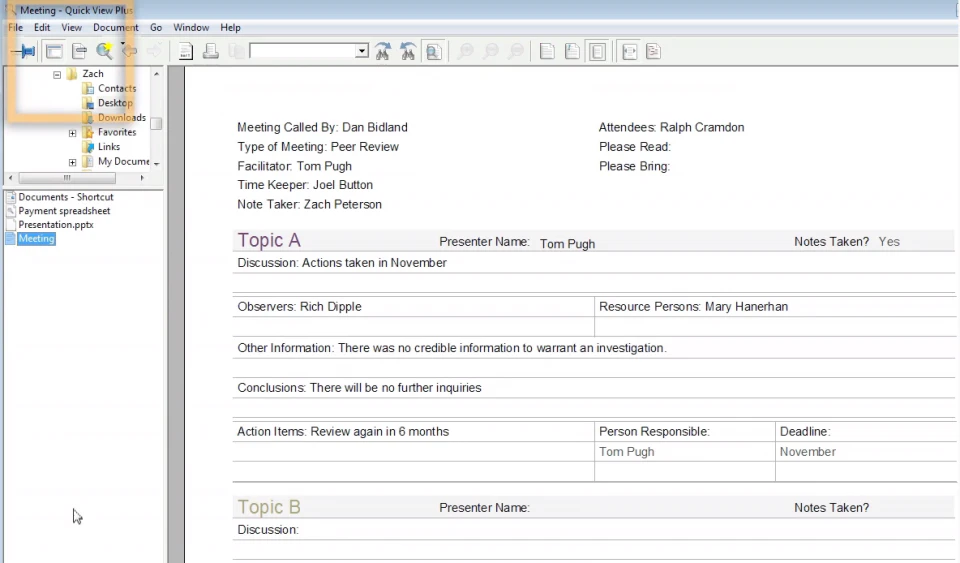Click binoculars find-next icon
This screenshot has height=563, width=960.
383,51
